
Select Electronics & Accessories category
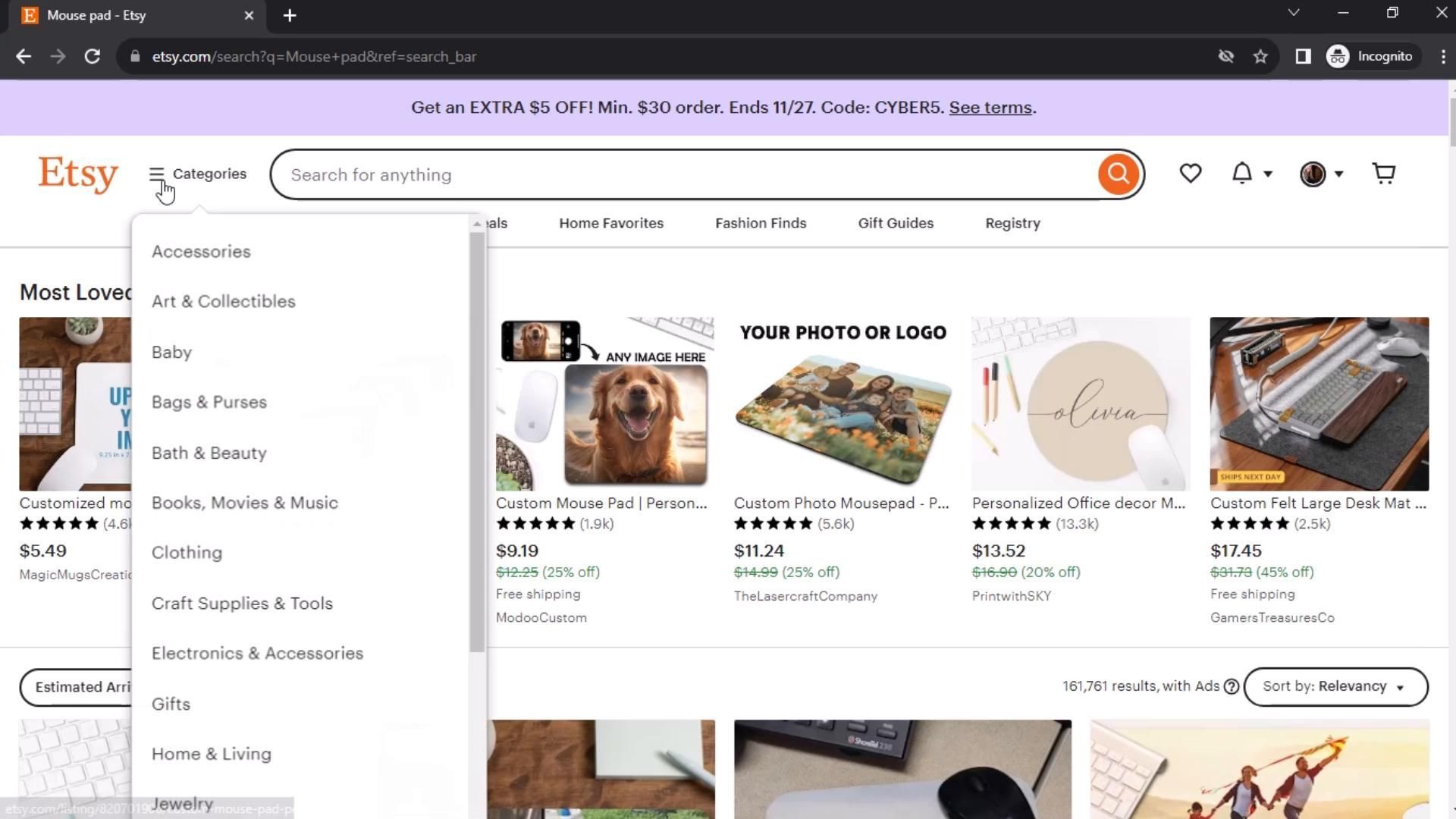tap(257, 654)
